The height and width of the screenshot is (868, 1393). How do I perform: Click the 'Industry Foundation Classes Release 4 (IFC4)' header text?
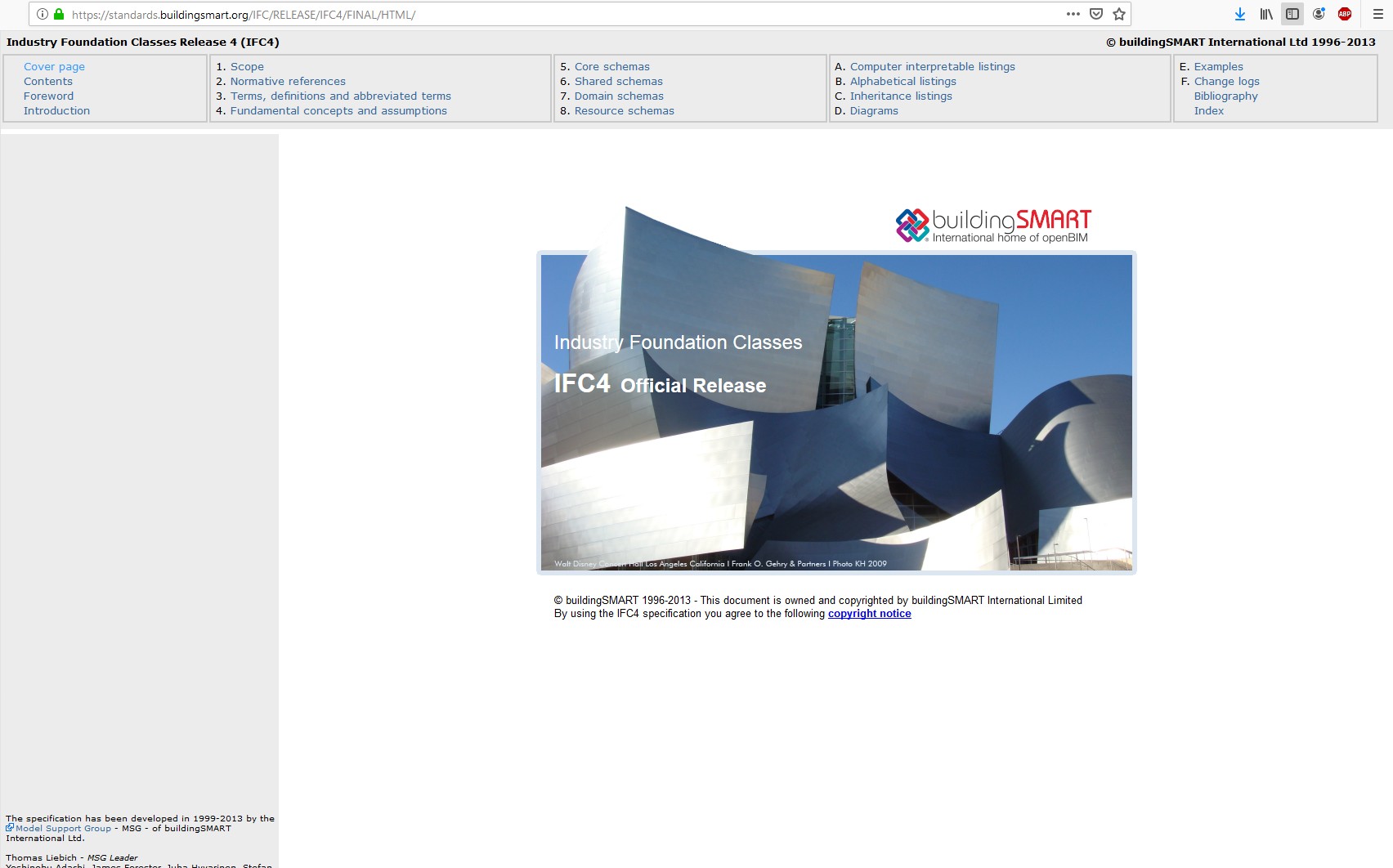click(x=143, y=43)
